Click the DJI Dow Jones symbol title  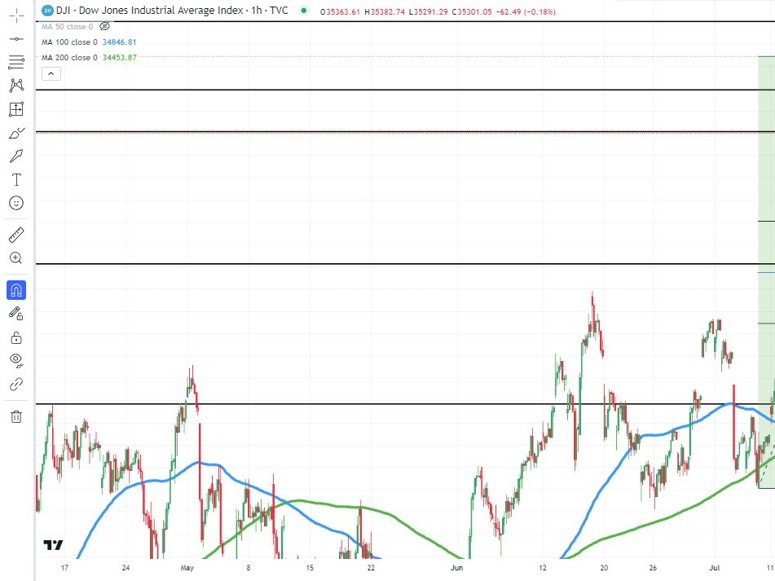[x=172, y=10]
